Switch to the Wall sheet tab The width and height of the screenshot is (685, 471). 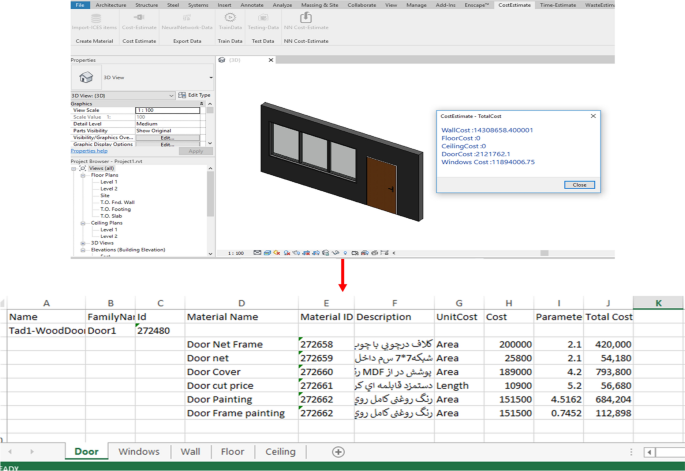click(190, 452)
